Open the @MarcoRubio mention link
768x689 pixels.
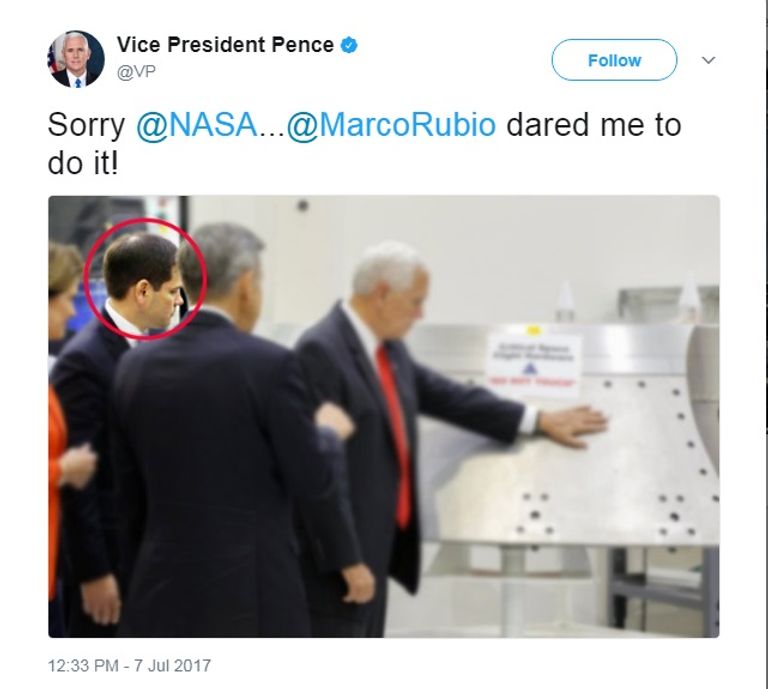(x=391, y=124)
